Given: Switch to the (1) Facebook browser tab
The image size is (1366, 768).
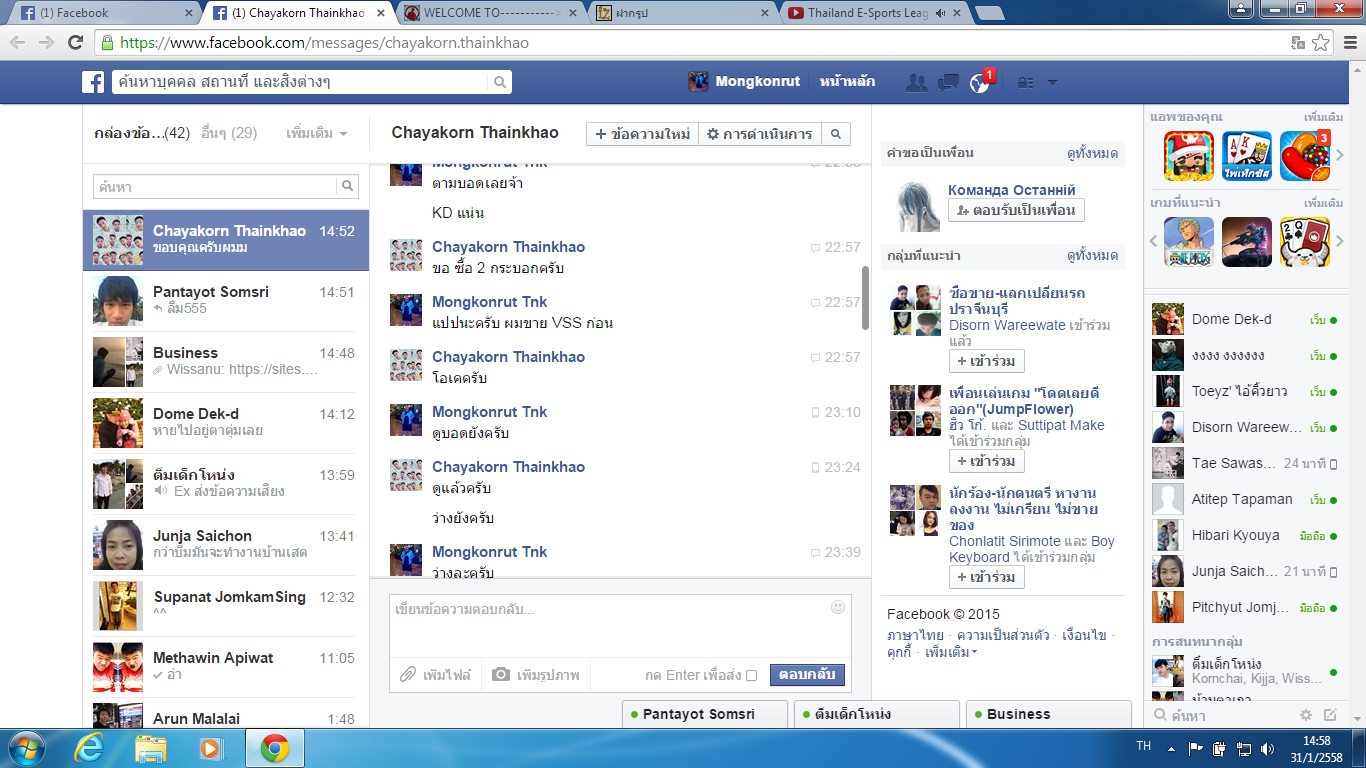Looking at the screenshot, I should tap(105, 13).
